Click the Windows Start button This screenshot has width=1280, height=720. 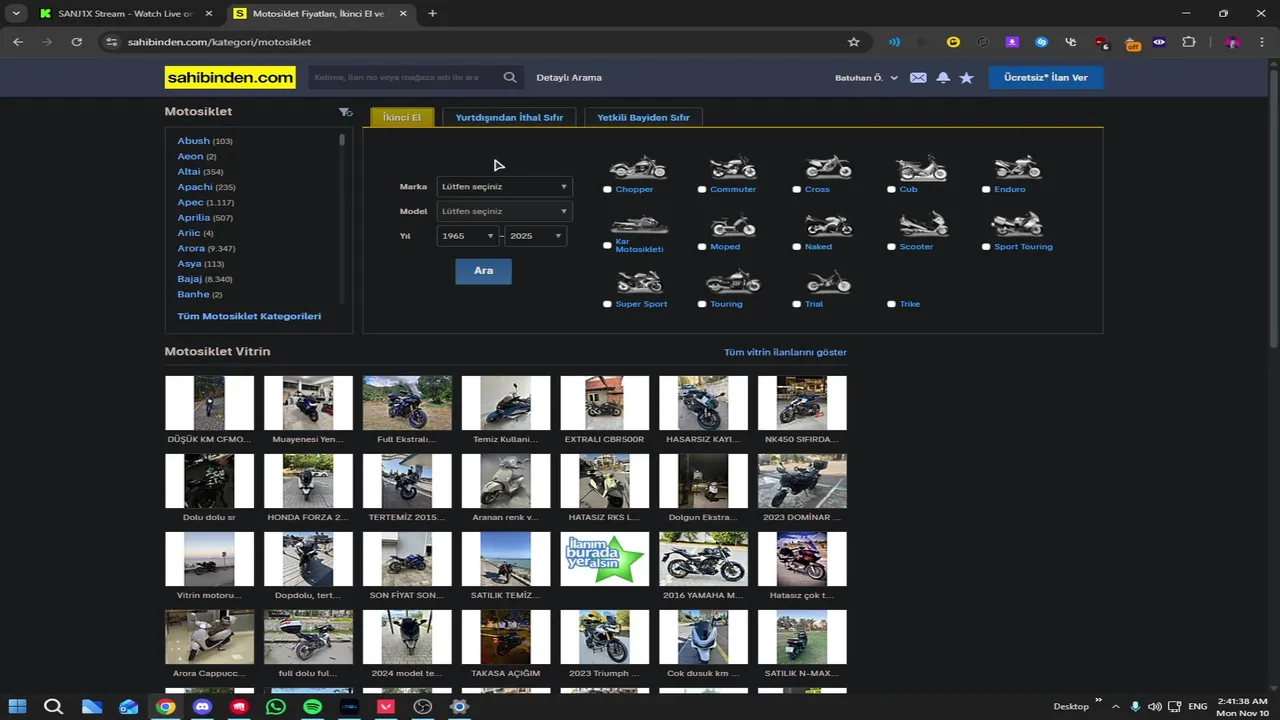pos(17,707)
